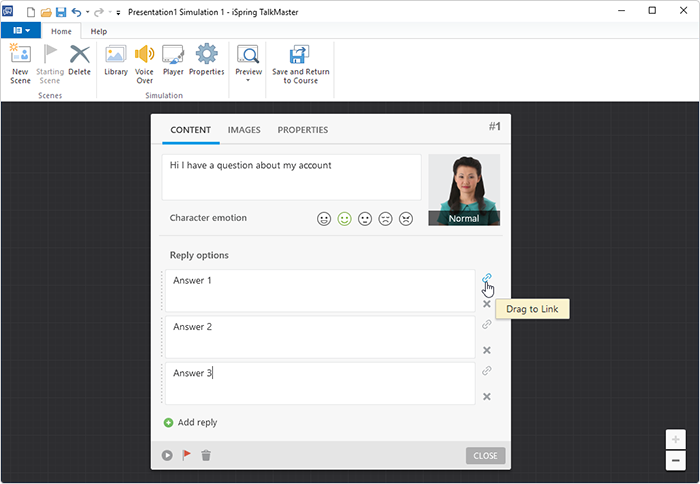Screen dimensions: 700x484
Task: Select the angry character emotion face
Action: tap(406, 219)
